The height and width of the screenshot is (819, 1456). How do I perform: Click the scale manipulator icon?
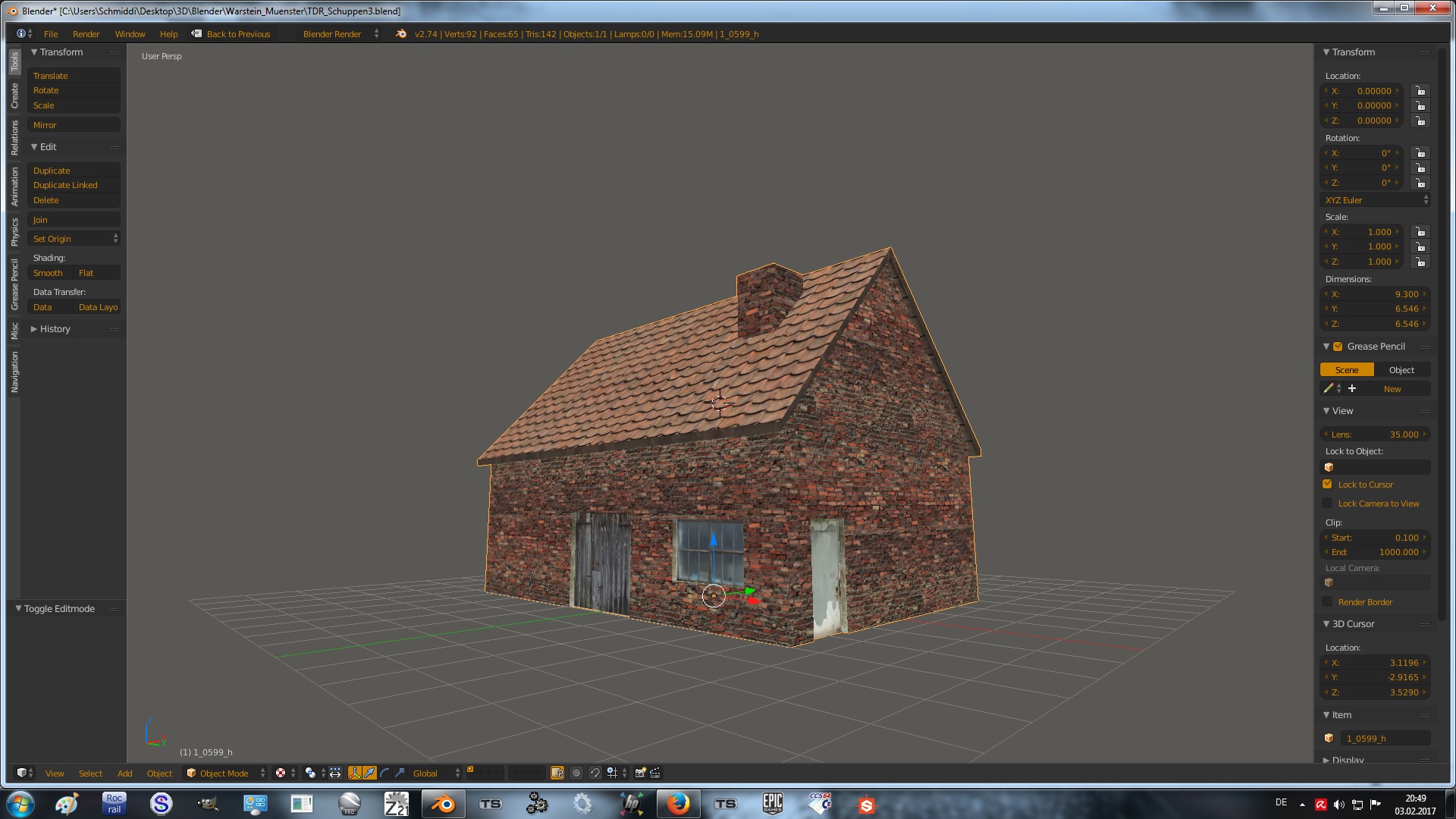point(400,773)
